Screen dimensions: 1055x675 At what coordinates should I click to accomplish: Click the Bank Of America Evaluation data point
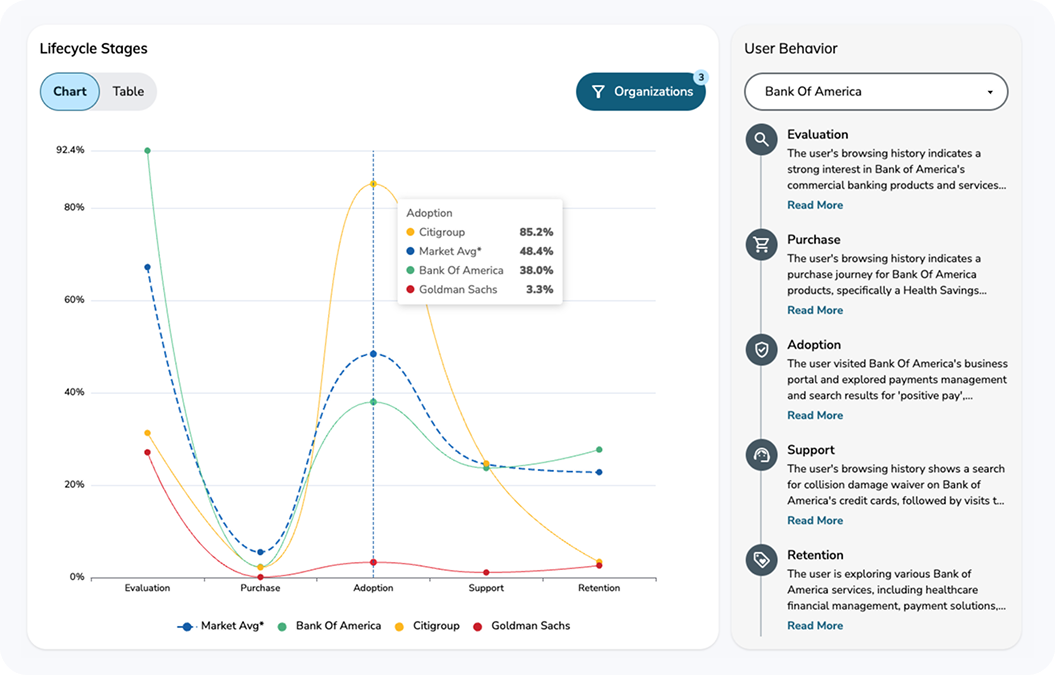(x=147, y=151)
